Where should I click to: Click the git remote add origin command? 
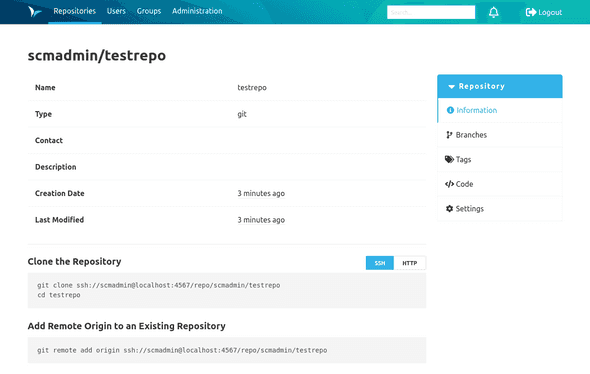click(182, 350)
